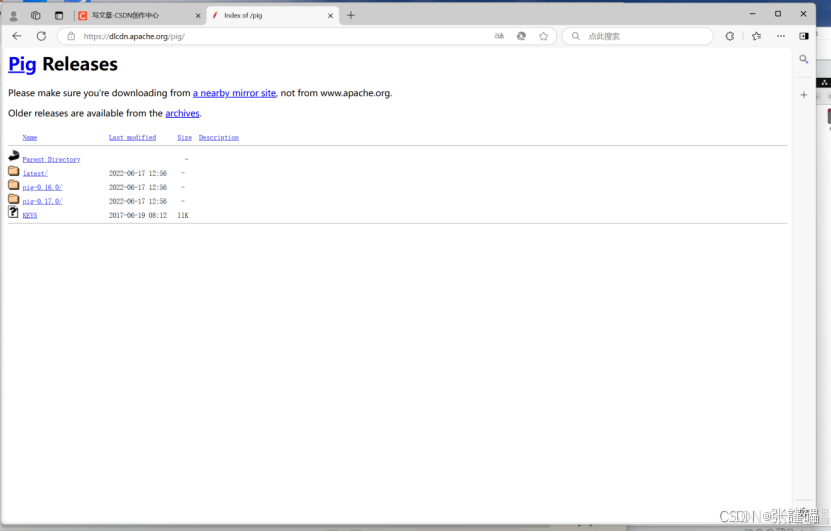831x532 pixels.
Task: Open the profile avatar icon
Action: tap(14, 15)
